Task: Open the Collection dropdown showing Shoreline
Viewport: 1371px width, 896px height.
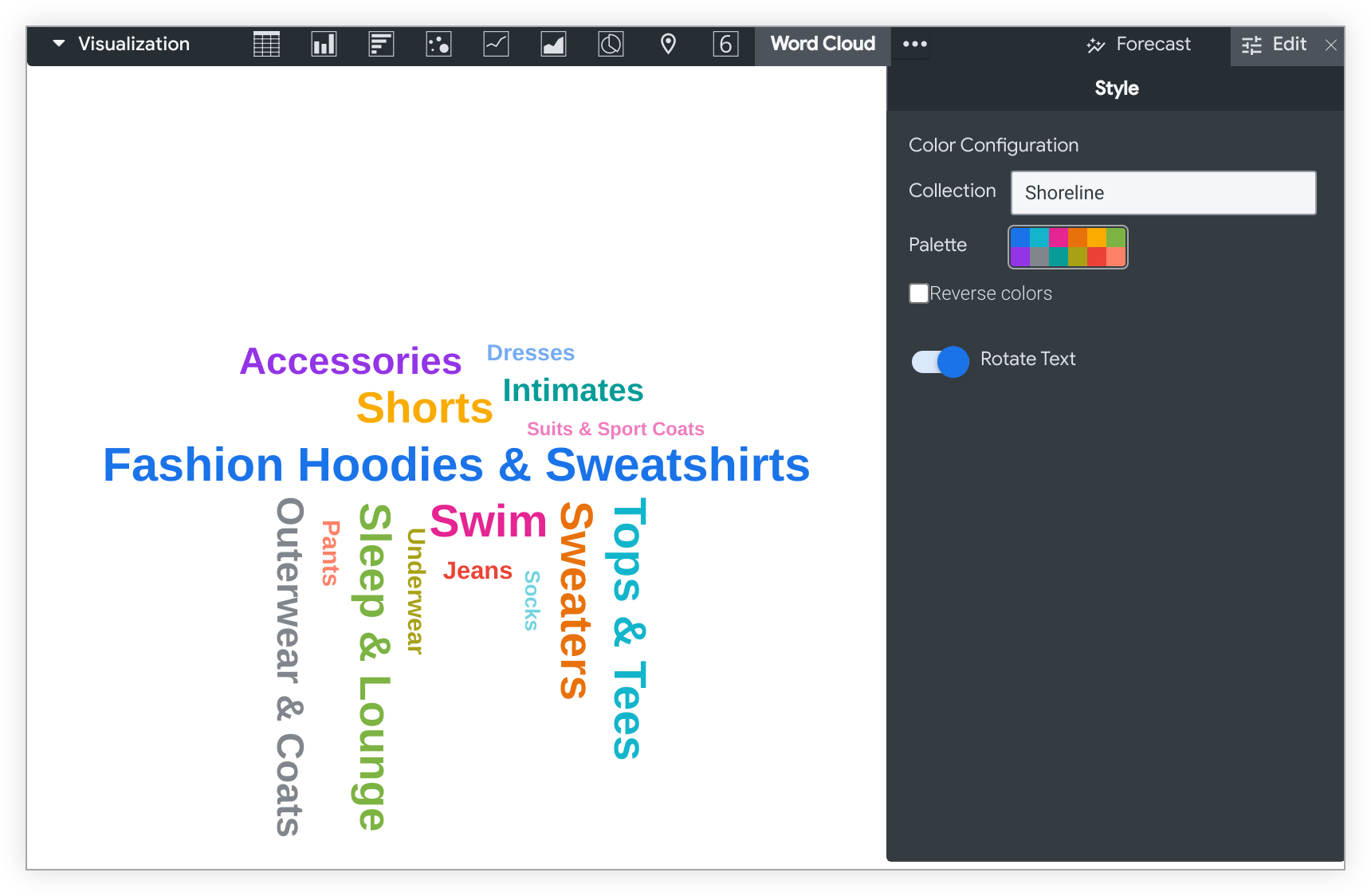Action: click(x=1163, y=193)
